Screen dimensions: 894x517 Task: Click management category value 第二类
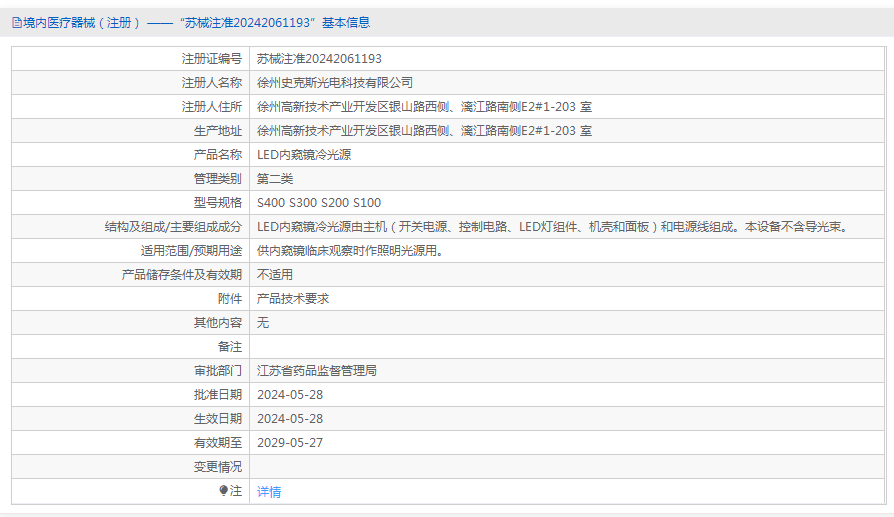click(x=275, y=178)
